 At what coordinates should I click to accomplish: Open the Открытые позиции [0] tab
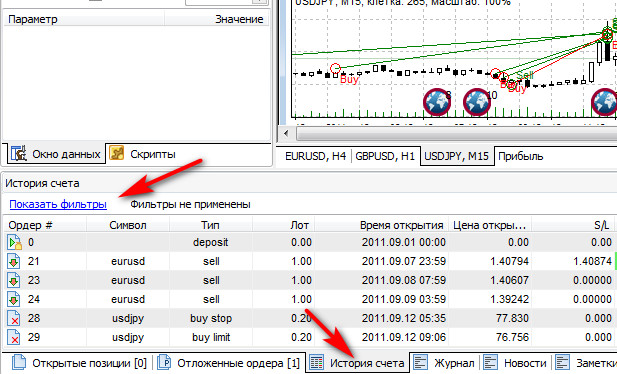point(79,363)
